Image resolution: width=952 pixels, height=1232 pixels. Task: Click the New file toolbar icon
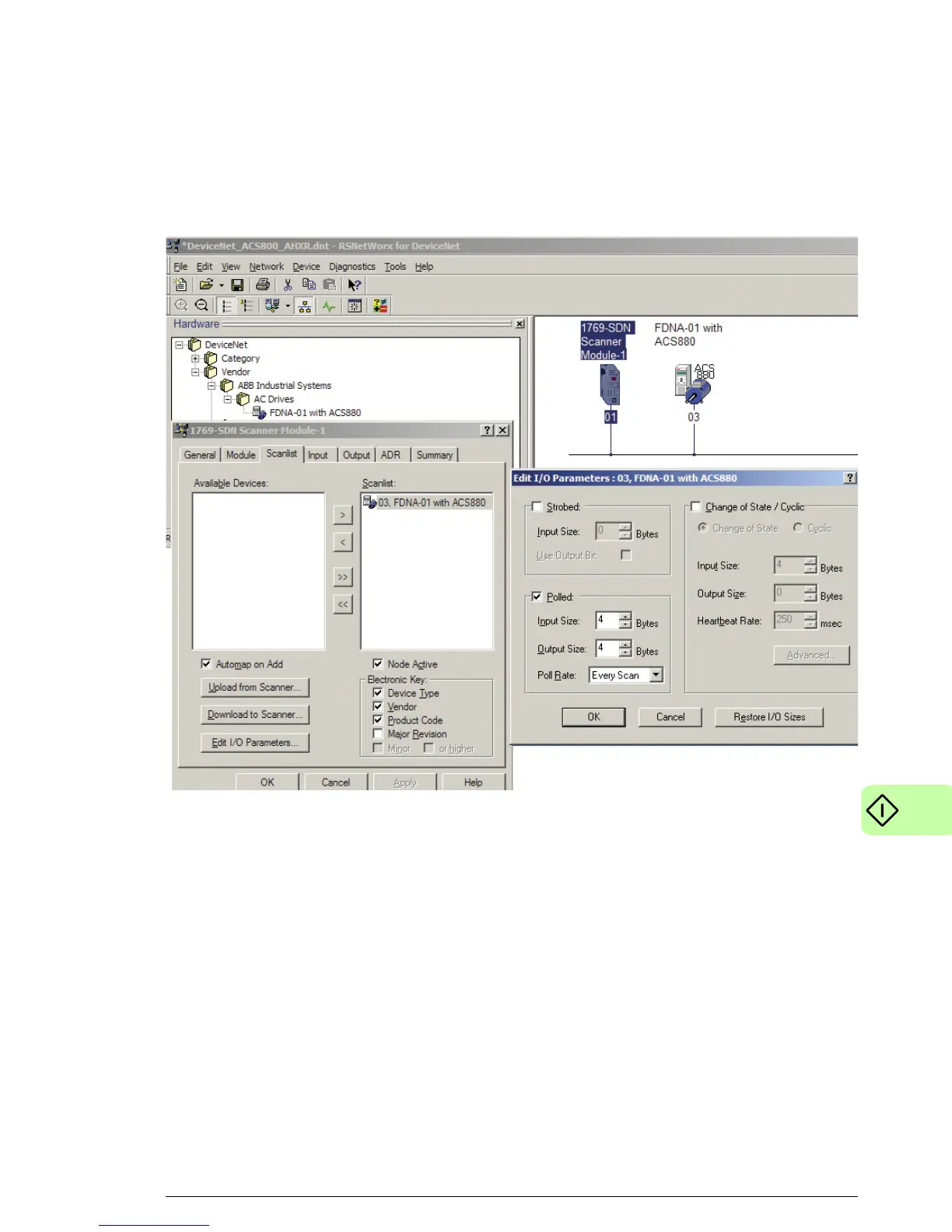pos(180,285)
